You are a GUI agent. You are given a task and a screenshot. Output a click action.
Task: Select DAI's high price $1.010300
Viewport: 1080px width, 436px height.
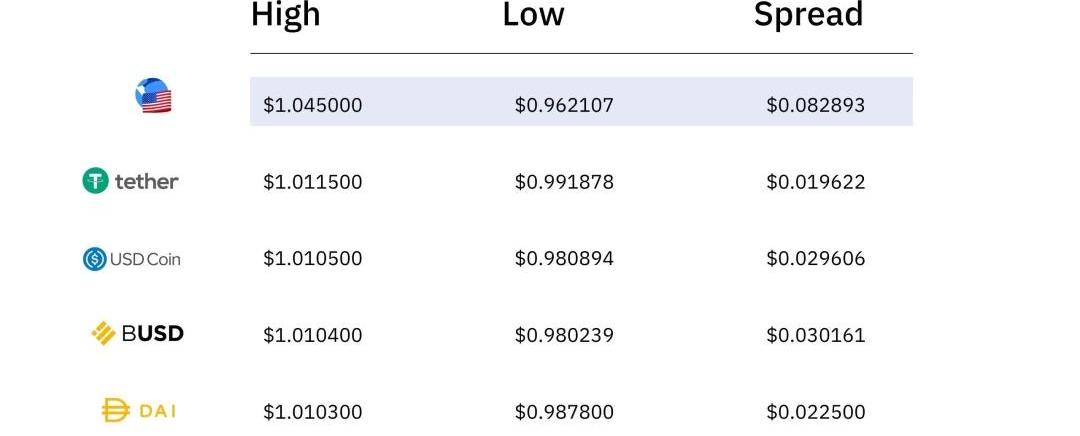point(312,412)
